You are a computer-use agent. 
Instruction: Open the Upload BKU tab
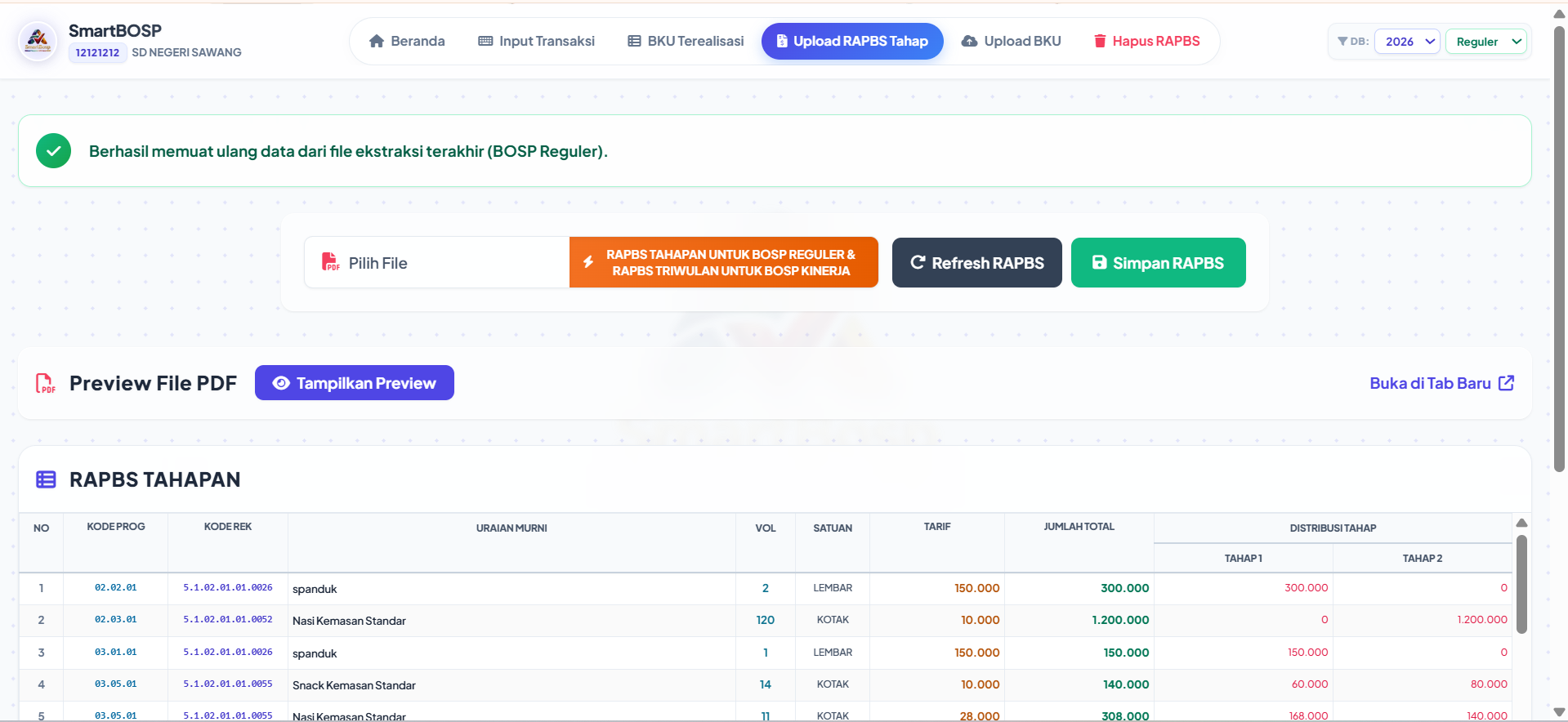coord(1012,41)
